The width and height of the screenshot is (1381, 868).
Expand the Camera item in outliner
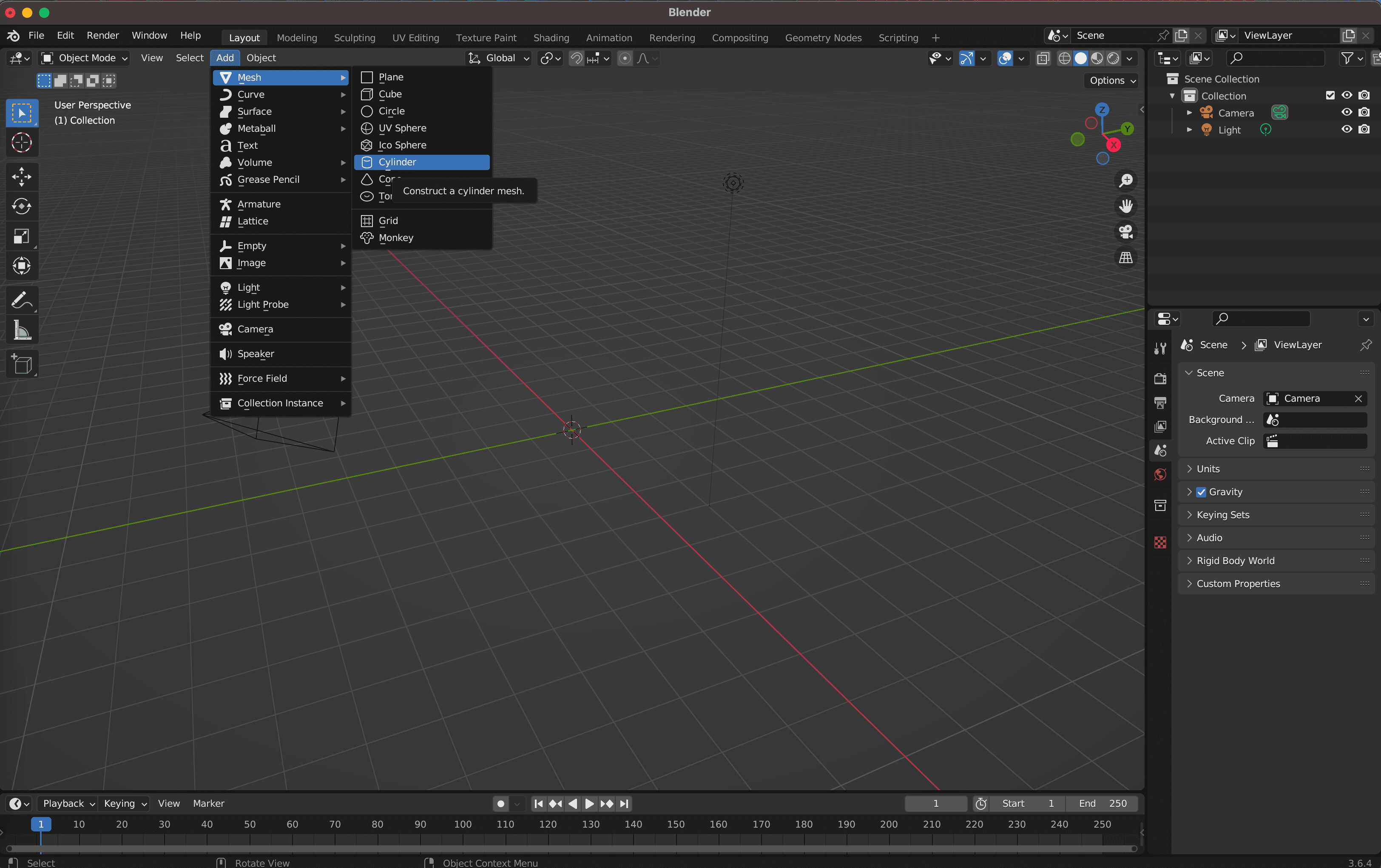click(1189, 112)
